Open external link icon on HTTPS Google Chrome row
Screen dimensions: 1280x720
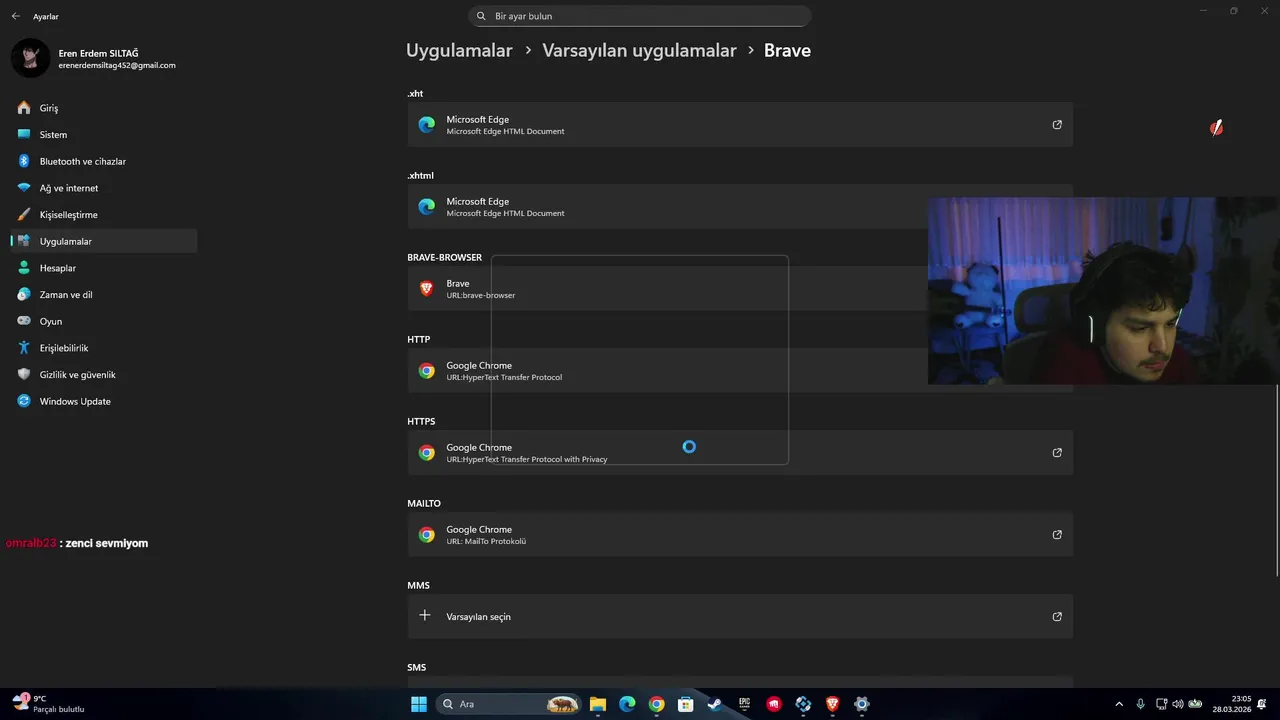(x=1057, y=453)
